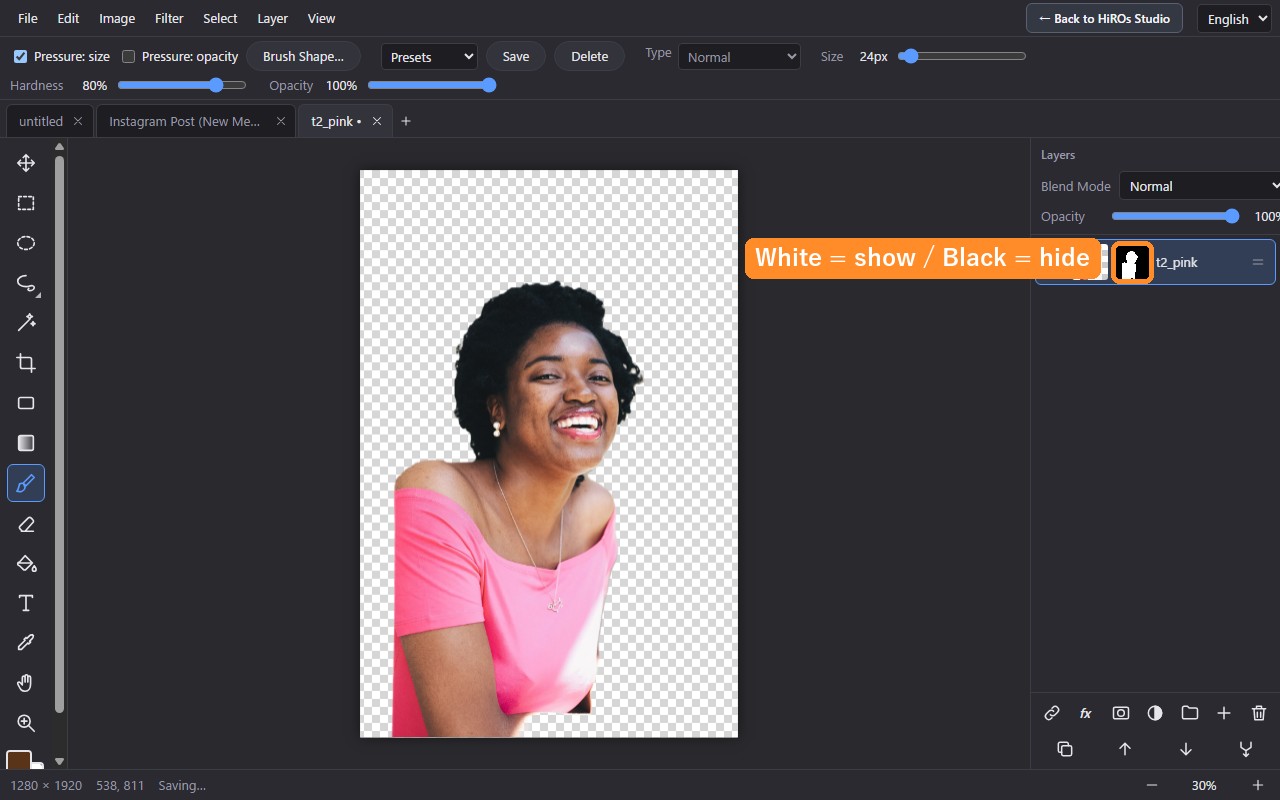Screen dimensions: 1280x800
Task: Click the link layers icon
Action: click(x=1052, y=713)
